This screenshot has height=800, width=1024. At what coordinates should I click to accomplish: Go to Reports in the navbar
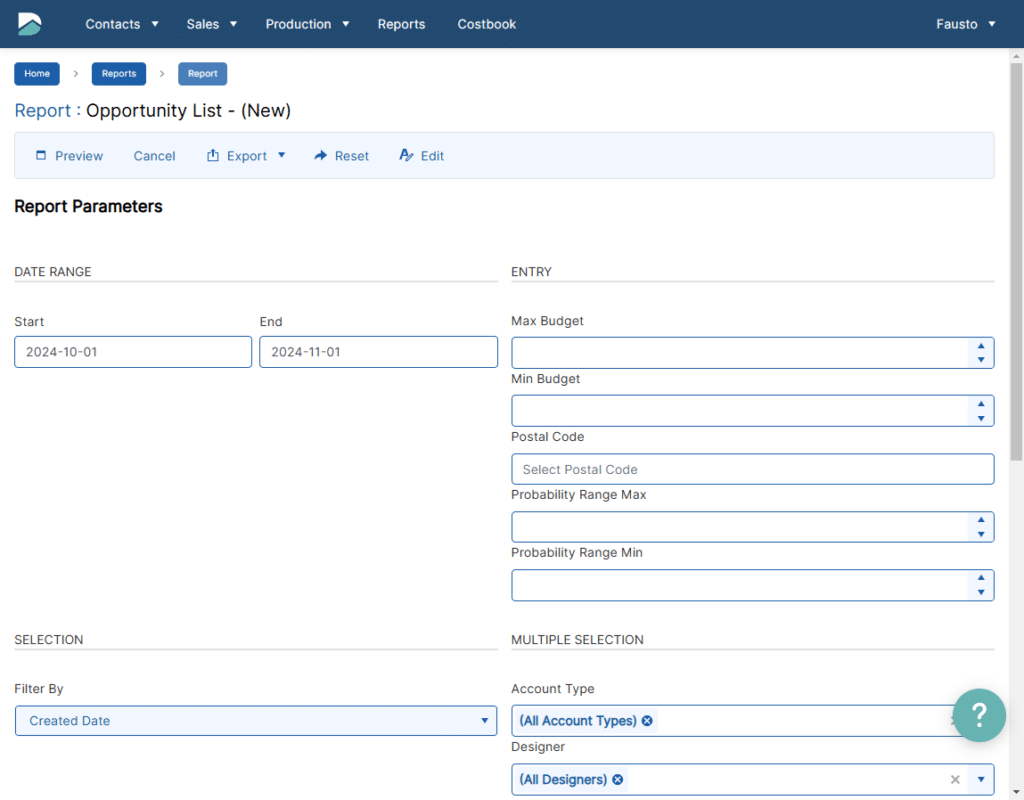point(401,24)
